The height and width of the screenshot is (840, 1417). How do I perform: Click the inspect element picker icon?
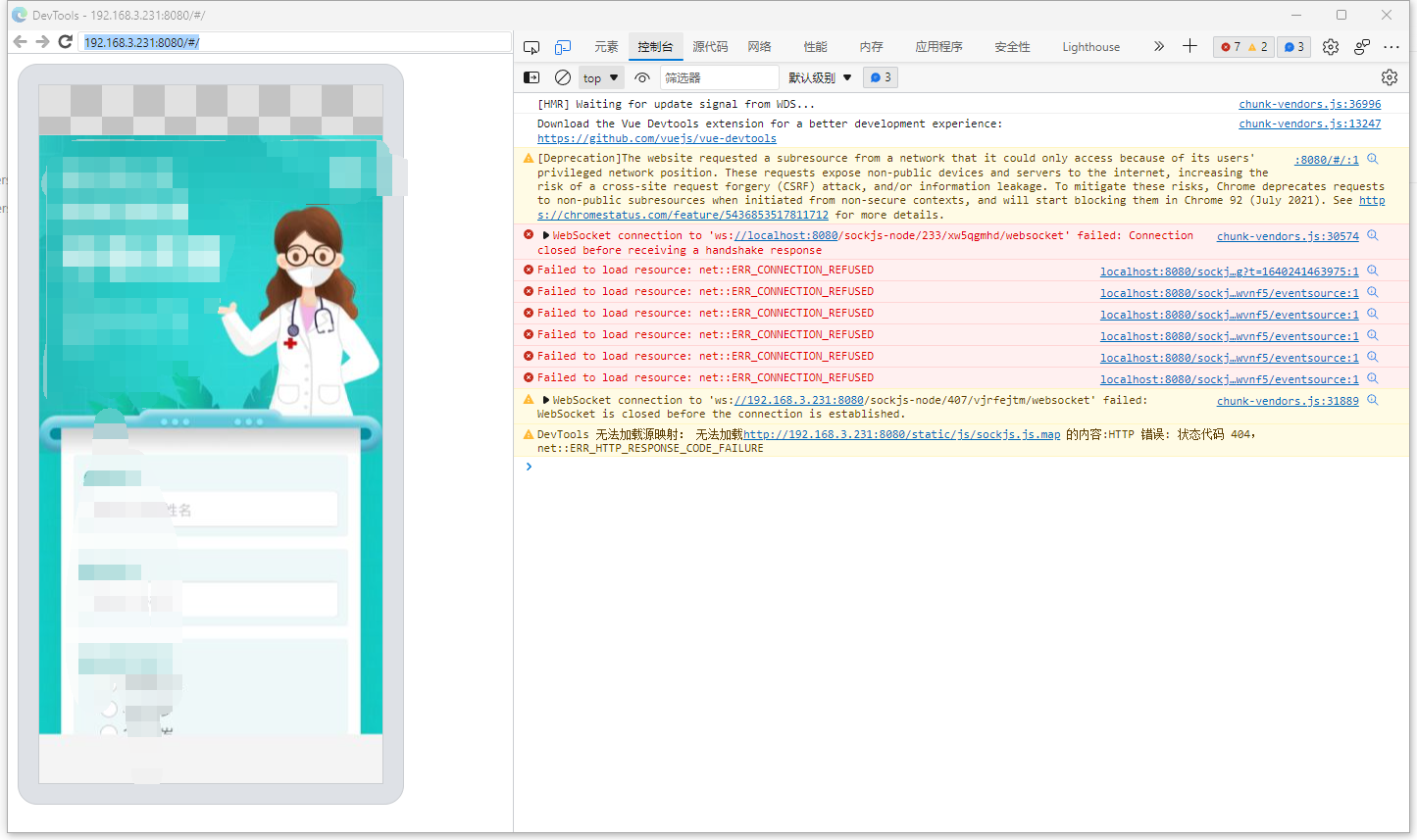click(531, 47)
